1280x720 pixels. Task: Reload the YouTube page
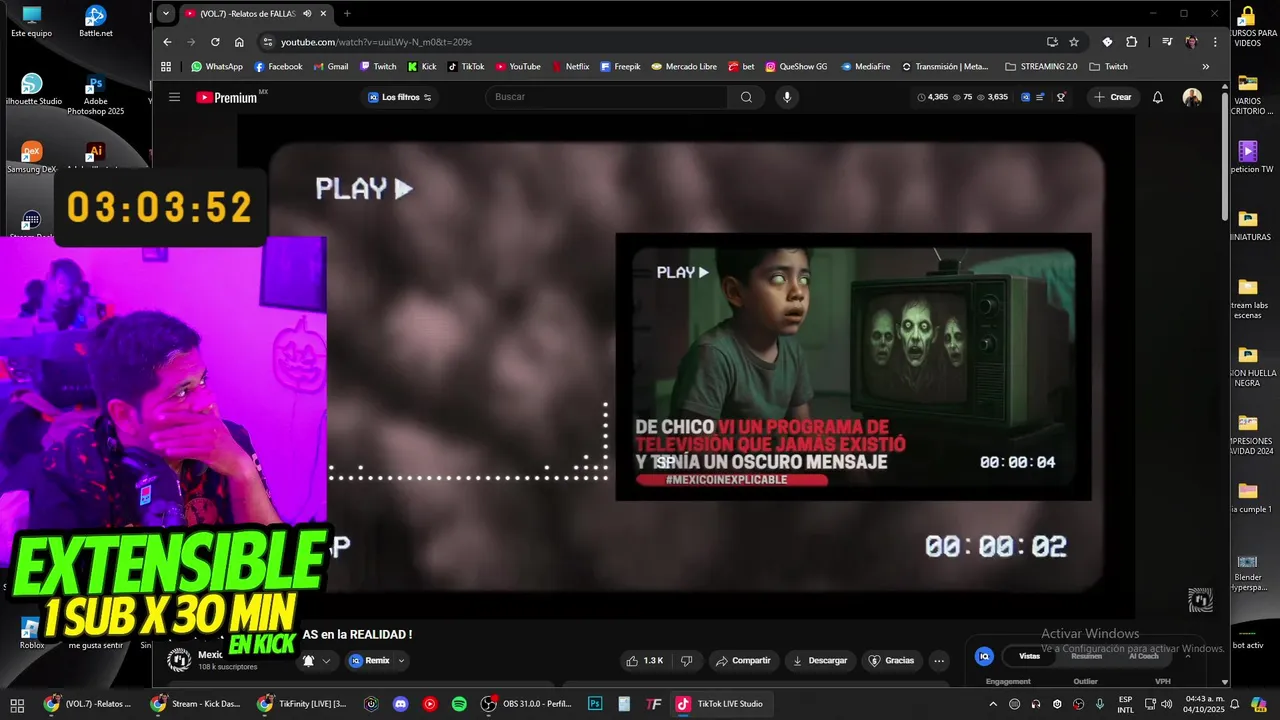pos(215,42)
